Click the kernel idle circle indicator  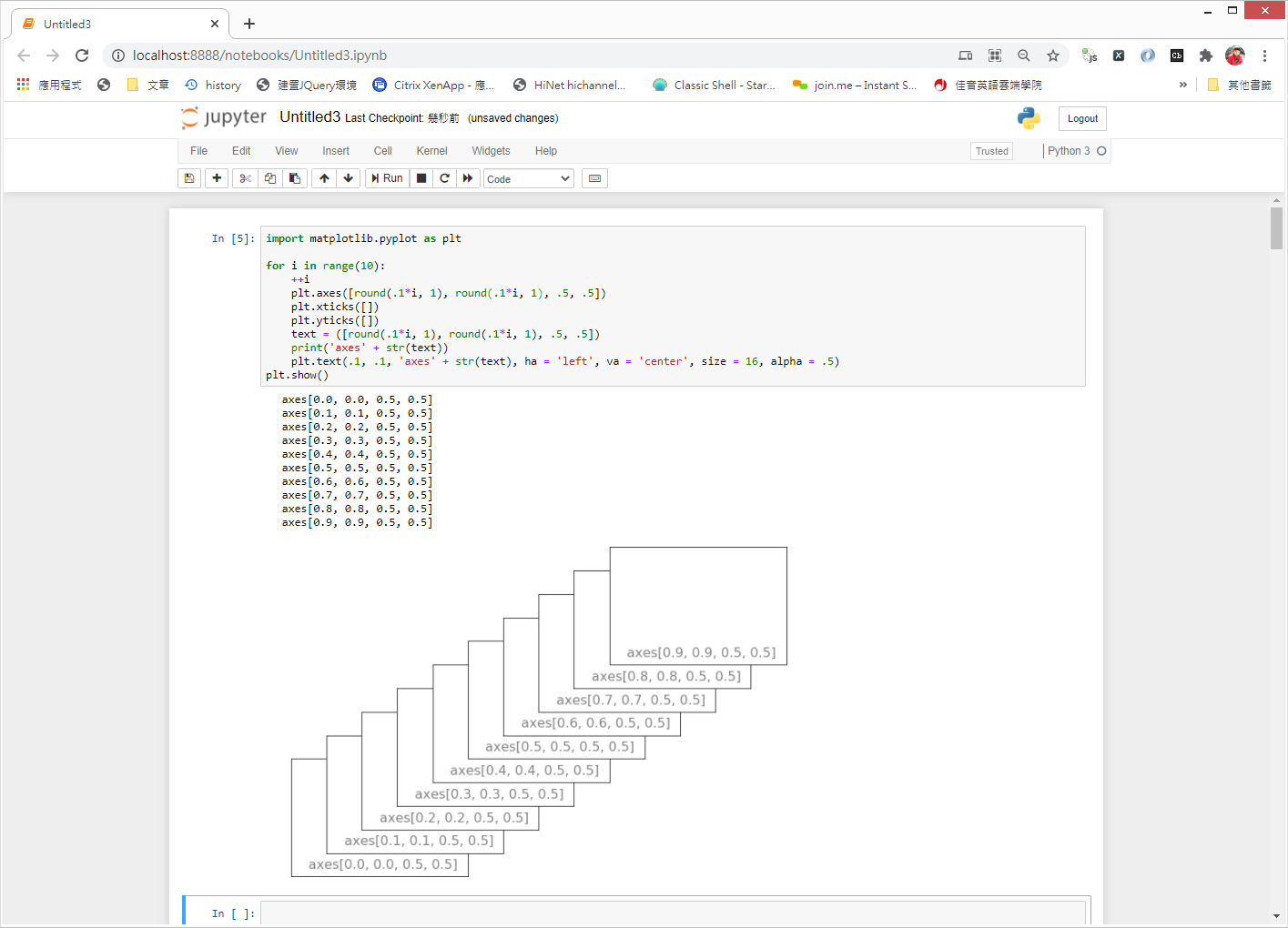point(1101,151)
